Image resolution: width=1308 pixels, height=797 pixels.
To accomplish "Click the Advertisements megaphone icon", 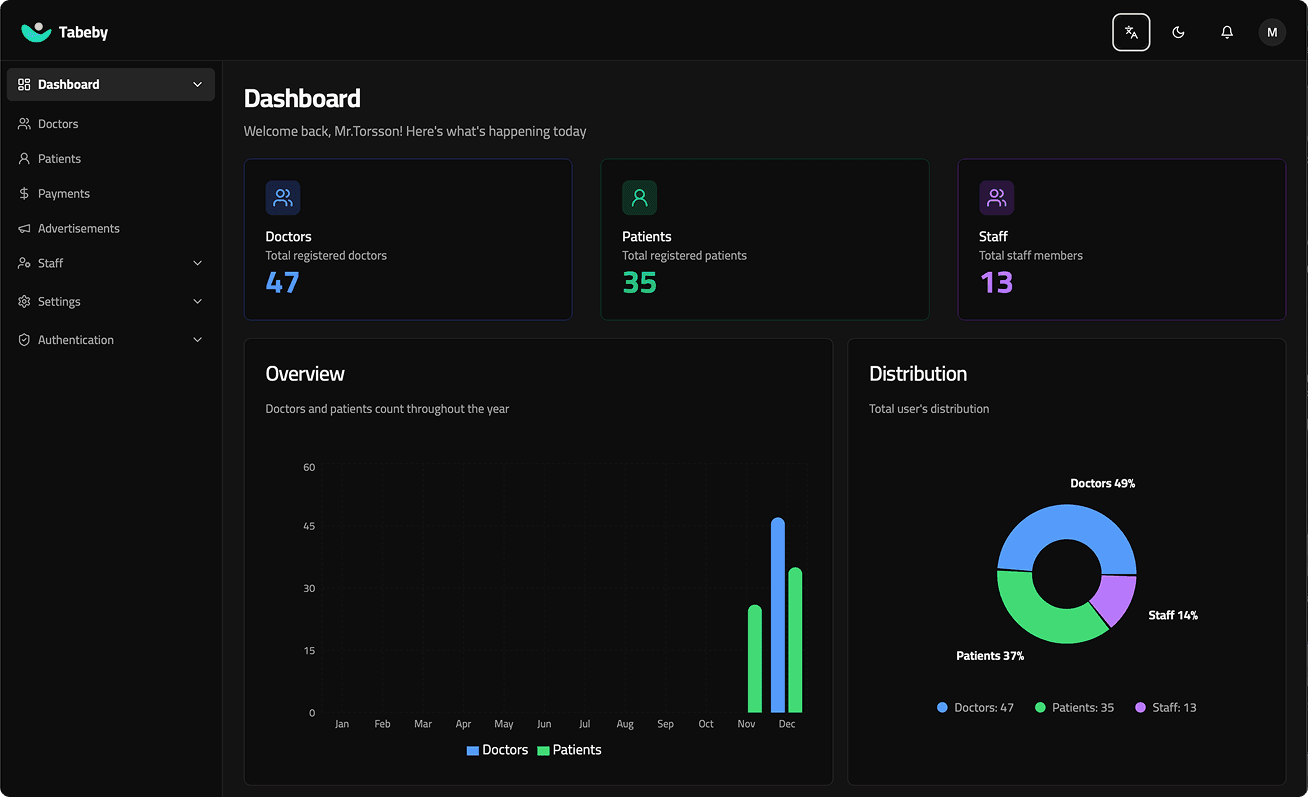I will [23, 228].
